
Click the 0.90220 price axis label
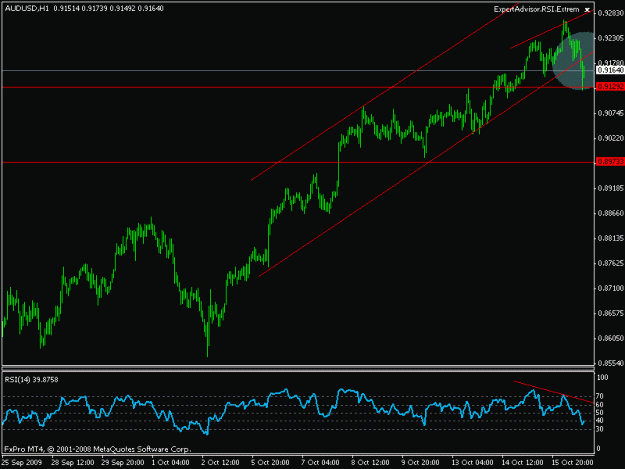click(610, 138)
